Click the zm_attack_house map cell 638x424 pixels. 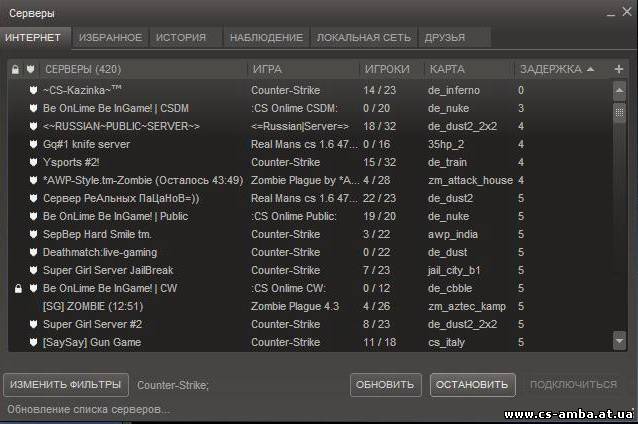(470, 181)
